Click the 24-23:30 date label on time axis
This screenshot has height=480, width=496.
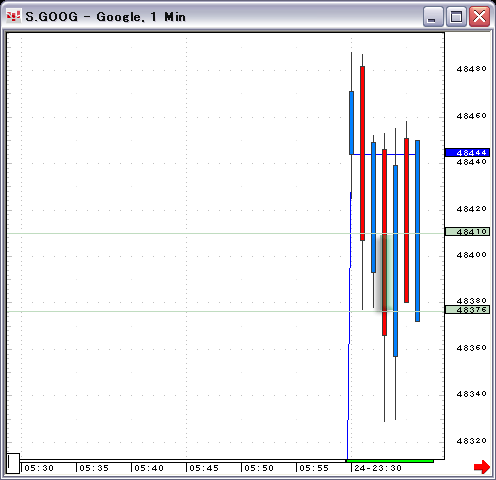[378, 468]
